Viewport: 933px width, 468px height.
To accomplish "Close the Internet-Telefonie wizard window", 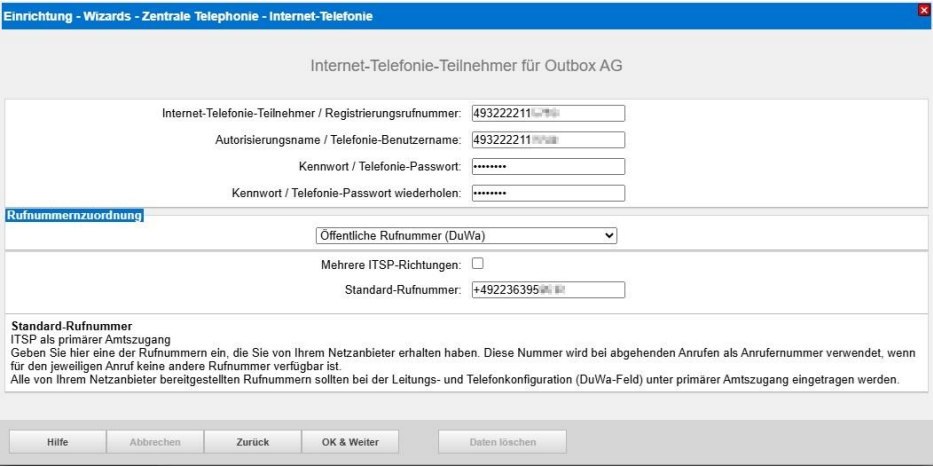I will [x=923, y=10].
